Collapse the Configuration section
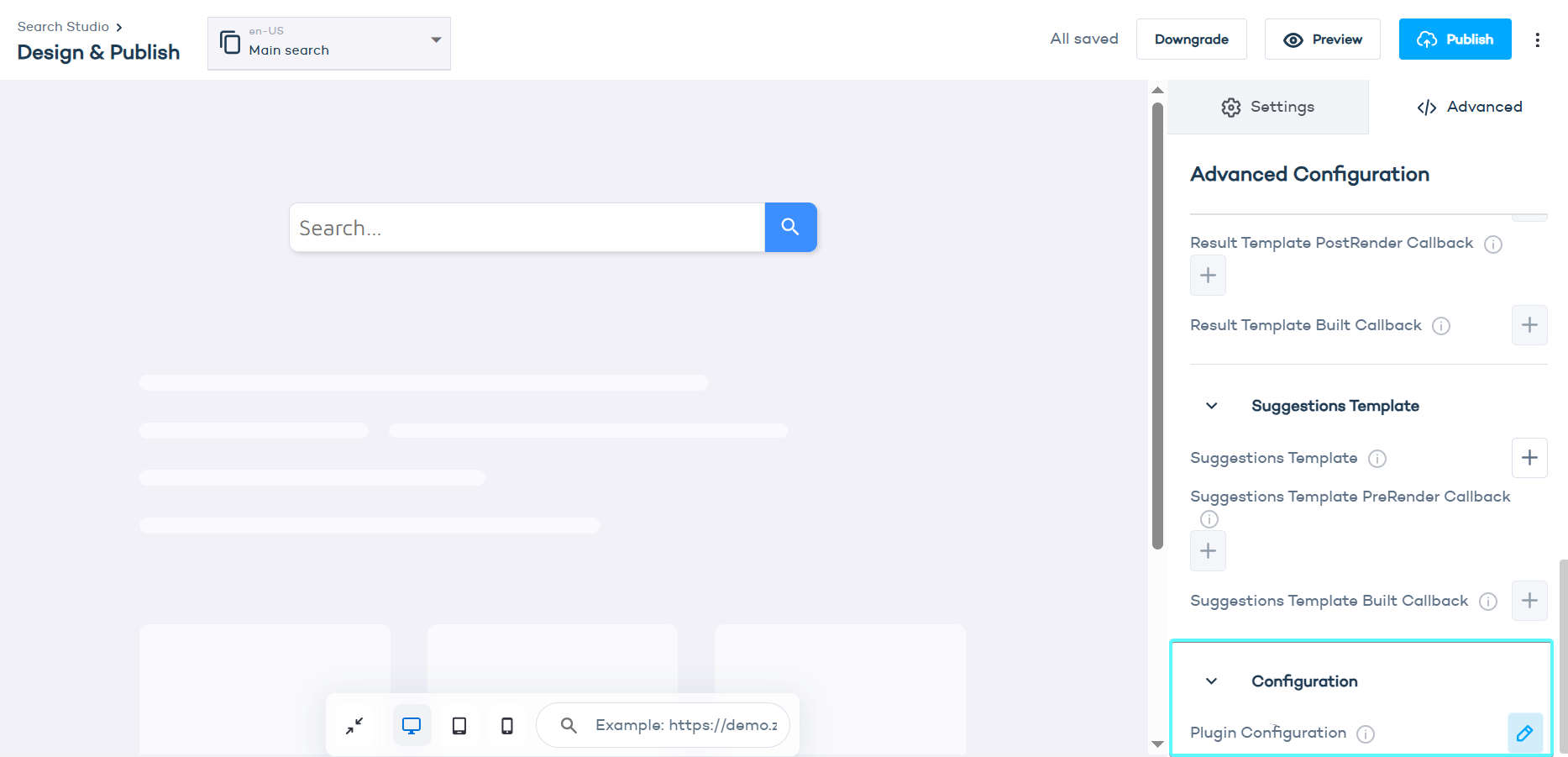Screen dimensions: 1568x757 (1211, 681)
